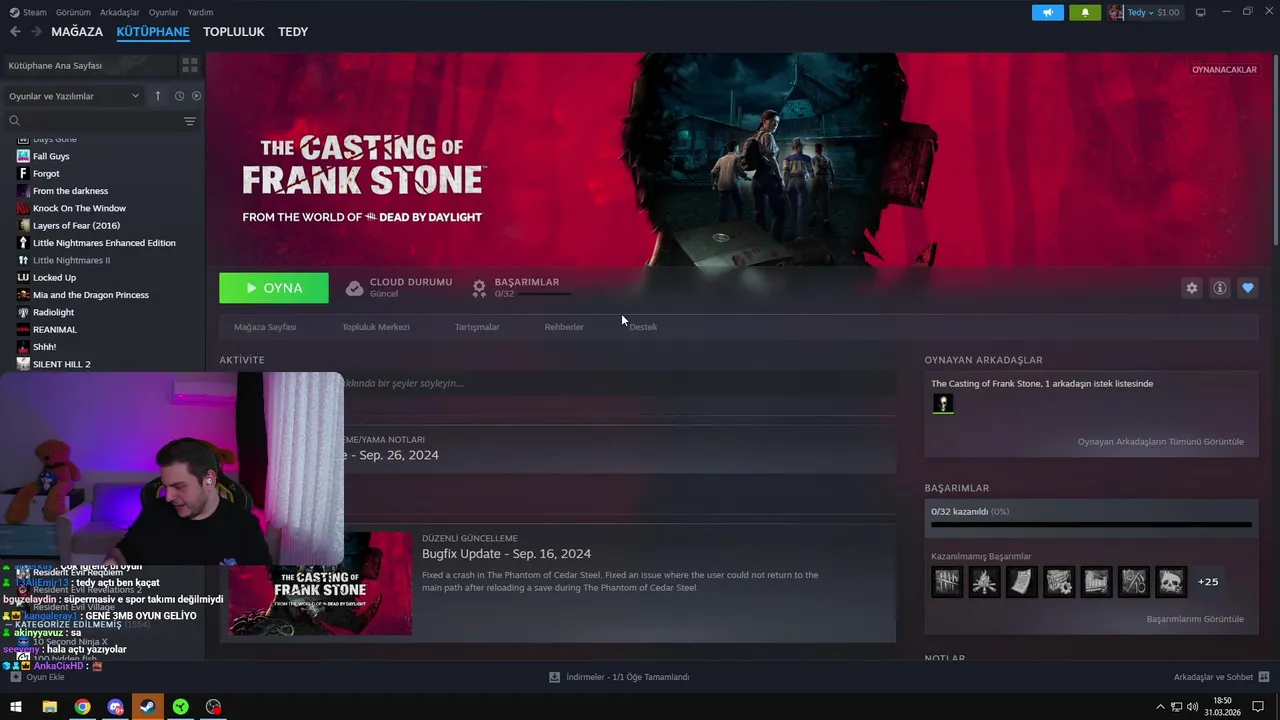
Task: Open the Steam menu
Action: pos(28,13)
